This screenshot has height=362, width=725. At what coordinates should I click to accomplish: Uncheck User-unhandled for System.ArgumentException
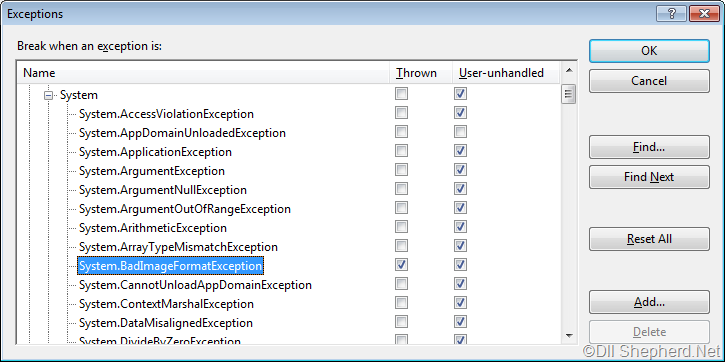click(x=460, y=170)
